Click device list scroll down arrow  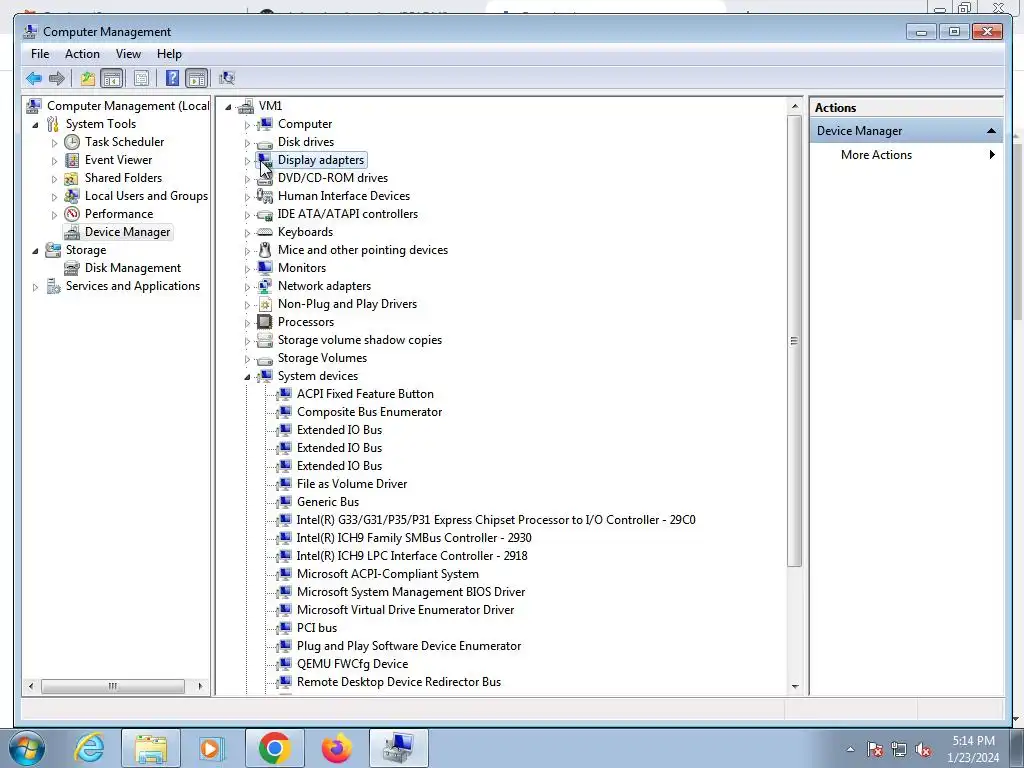tap(795, 686)
